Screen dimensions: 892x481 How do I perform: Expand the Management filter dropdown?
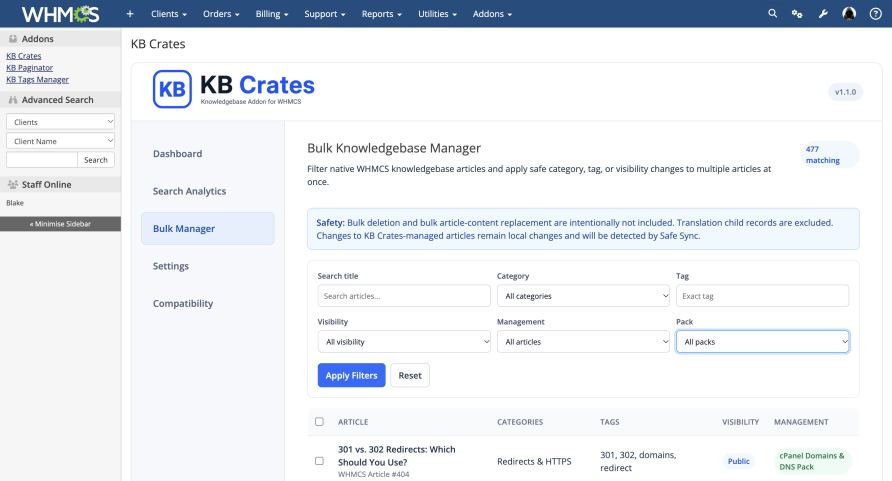583,342
